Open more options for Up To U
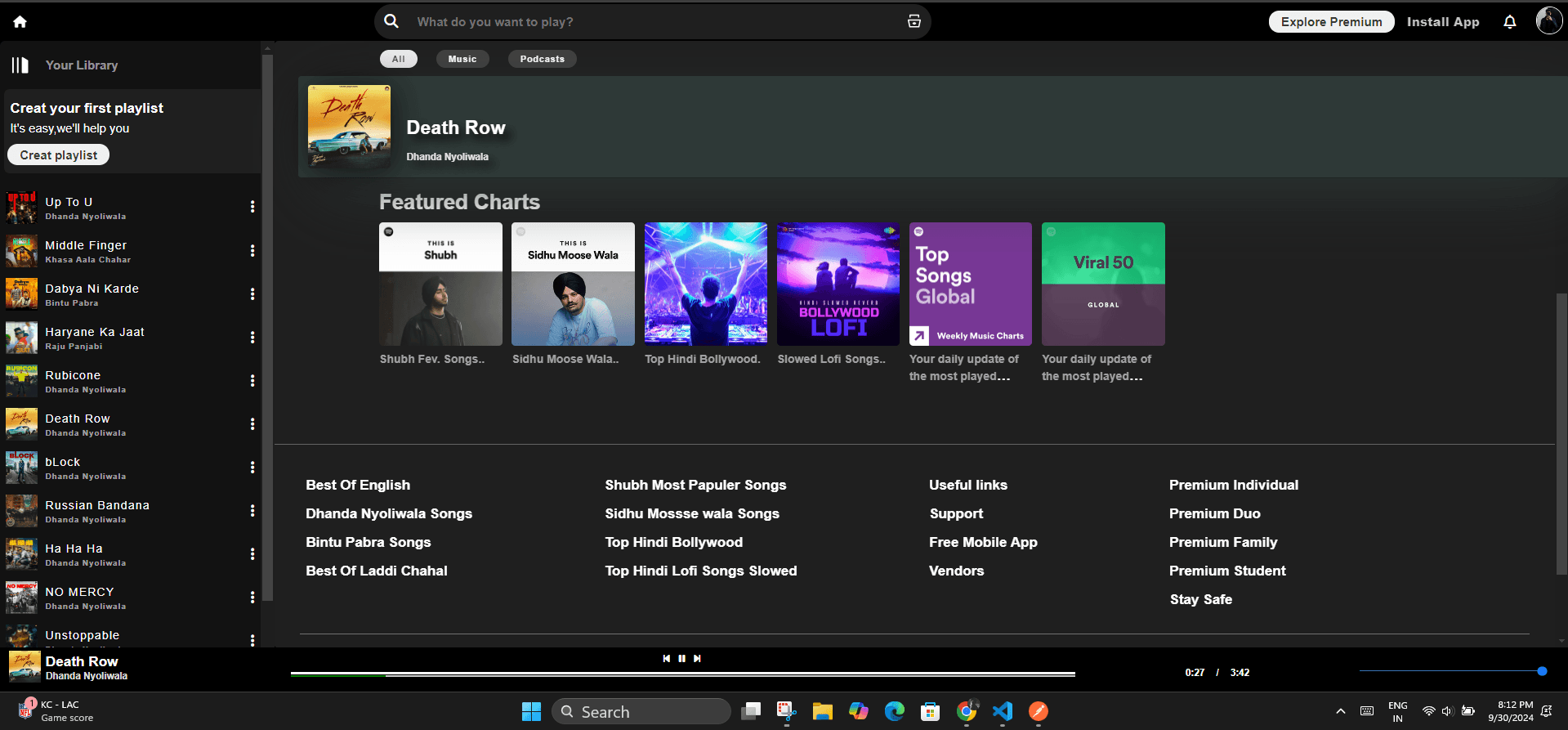Image resolution: width=1568 pixels, height=730 pixels. coord(252,207)
